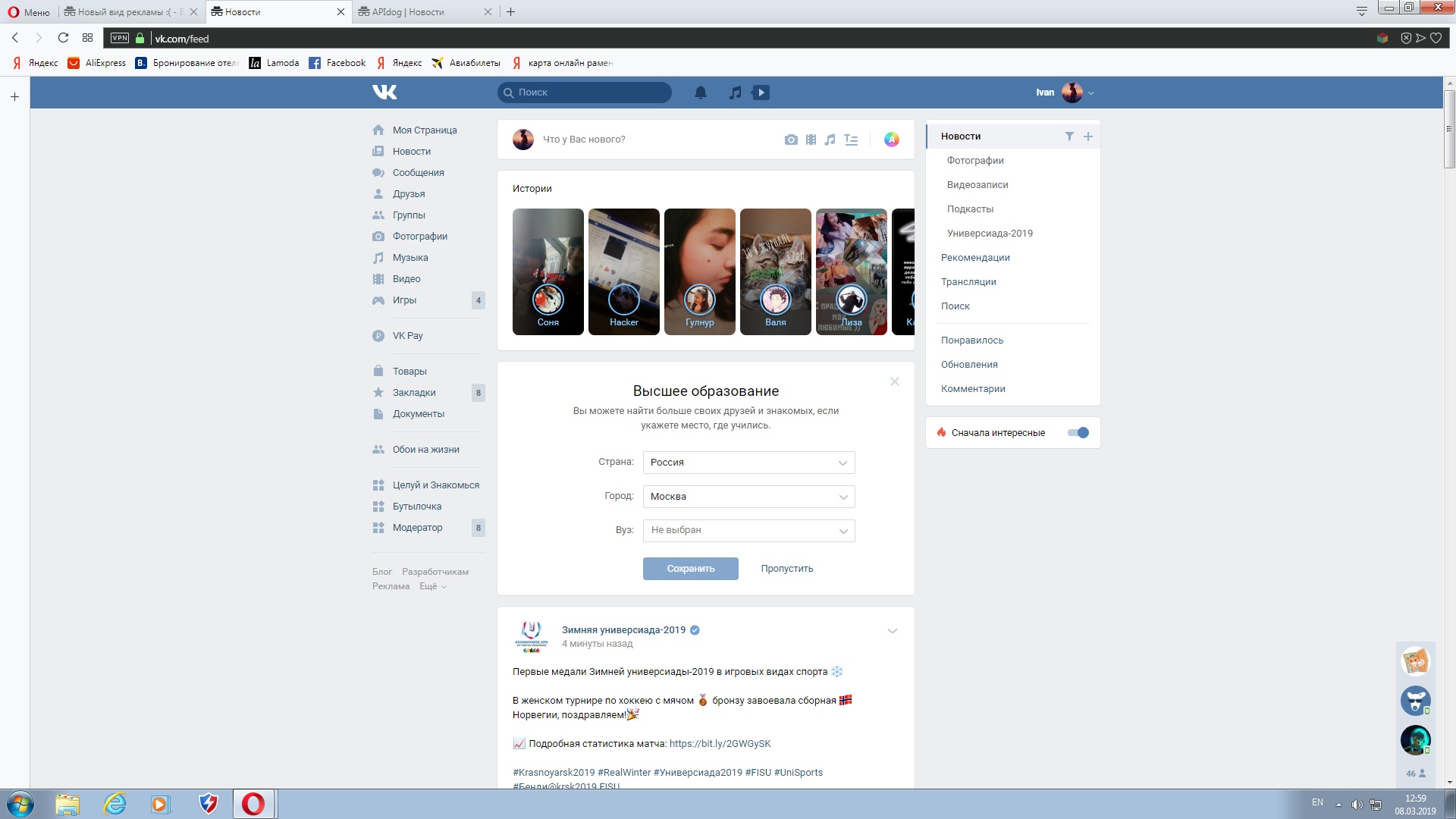Show hidden system tray icons
The image size is (1456, 819).
[1338, 804]
